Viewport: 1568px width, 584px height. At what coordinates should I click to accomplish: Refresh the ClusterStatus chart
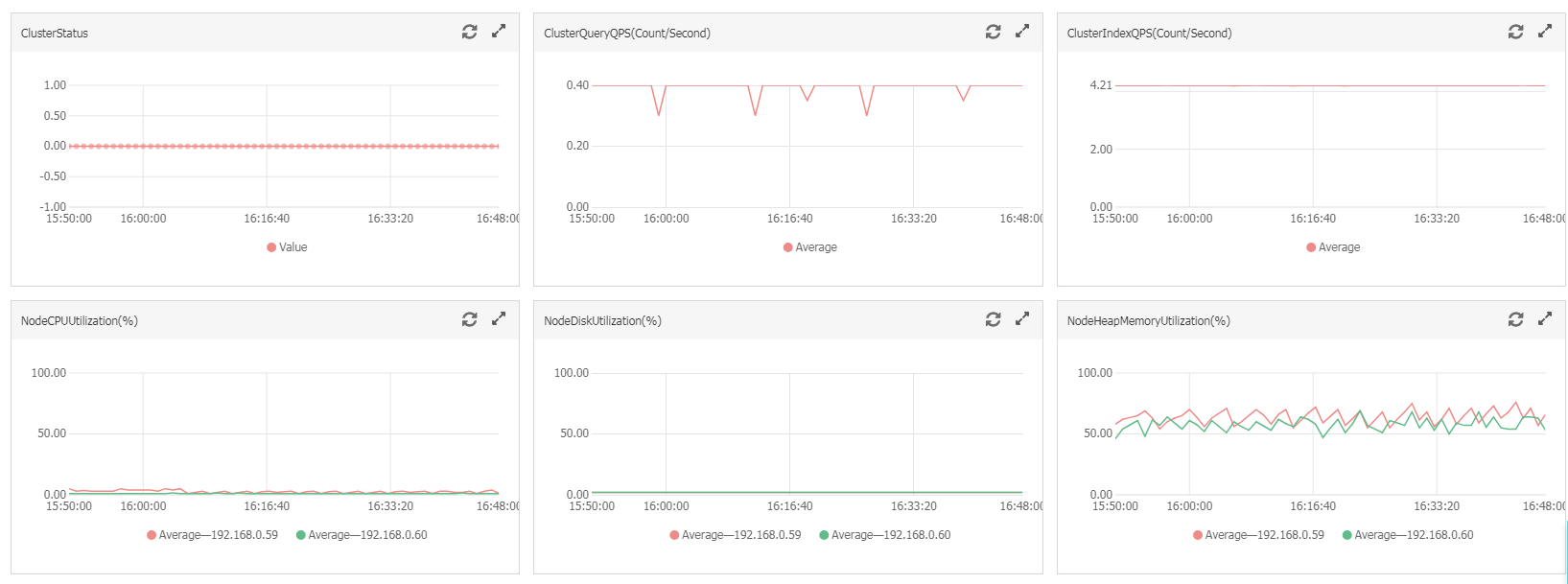tap(469, 32)
